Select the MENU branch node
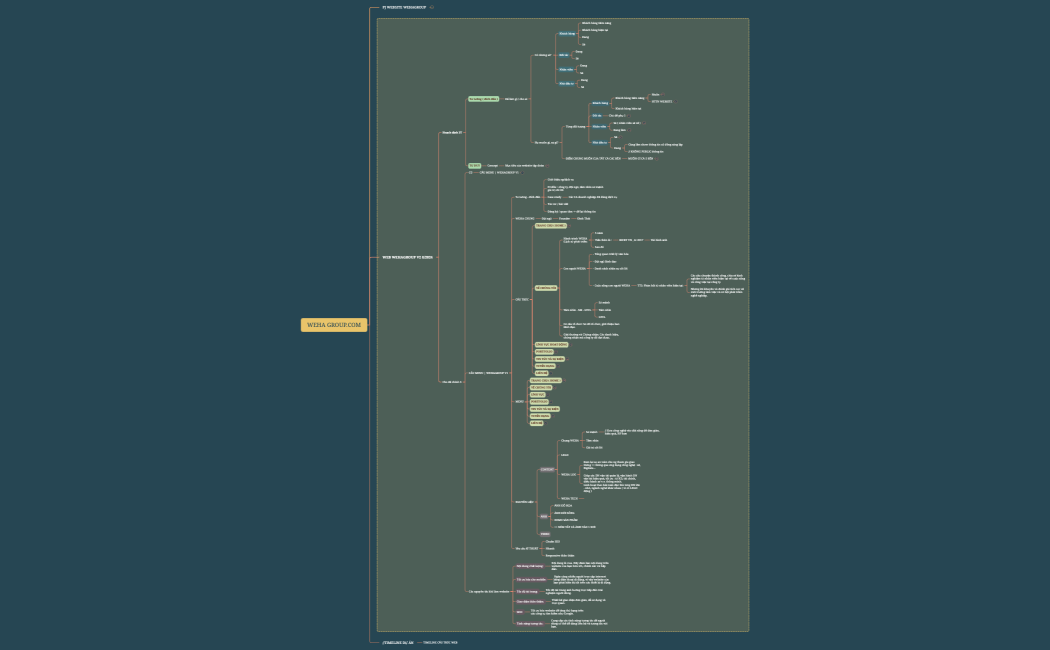 pos(519,401)
